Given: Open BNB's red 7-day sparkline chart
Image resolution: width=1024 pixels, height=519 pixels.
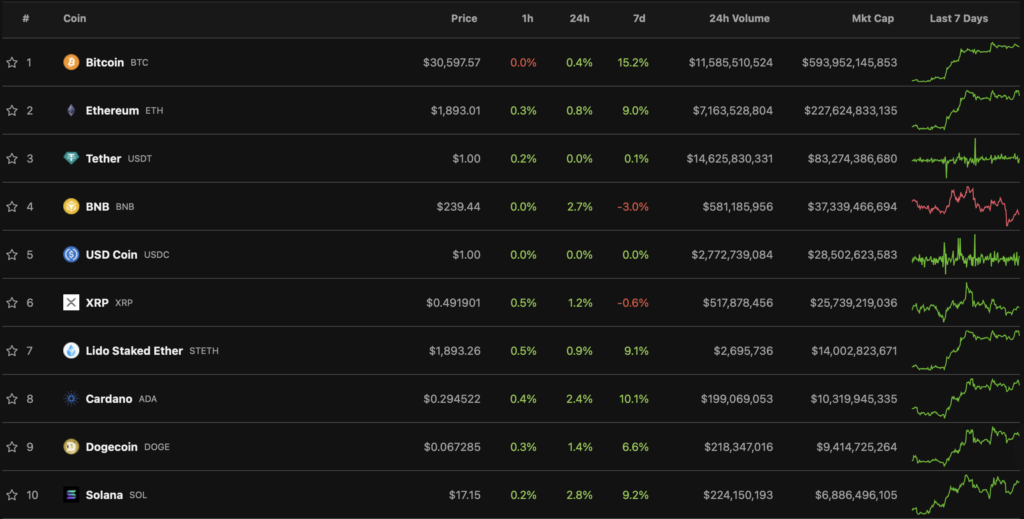Looking at the screenshot, I should tap(965, 206).
